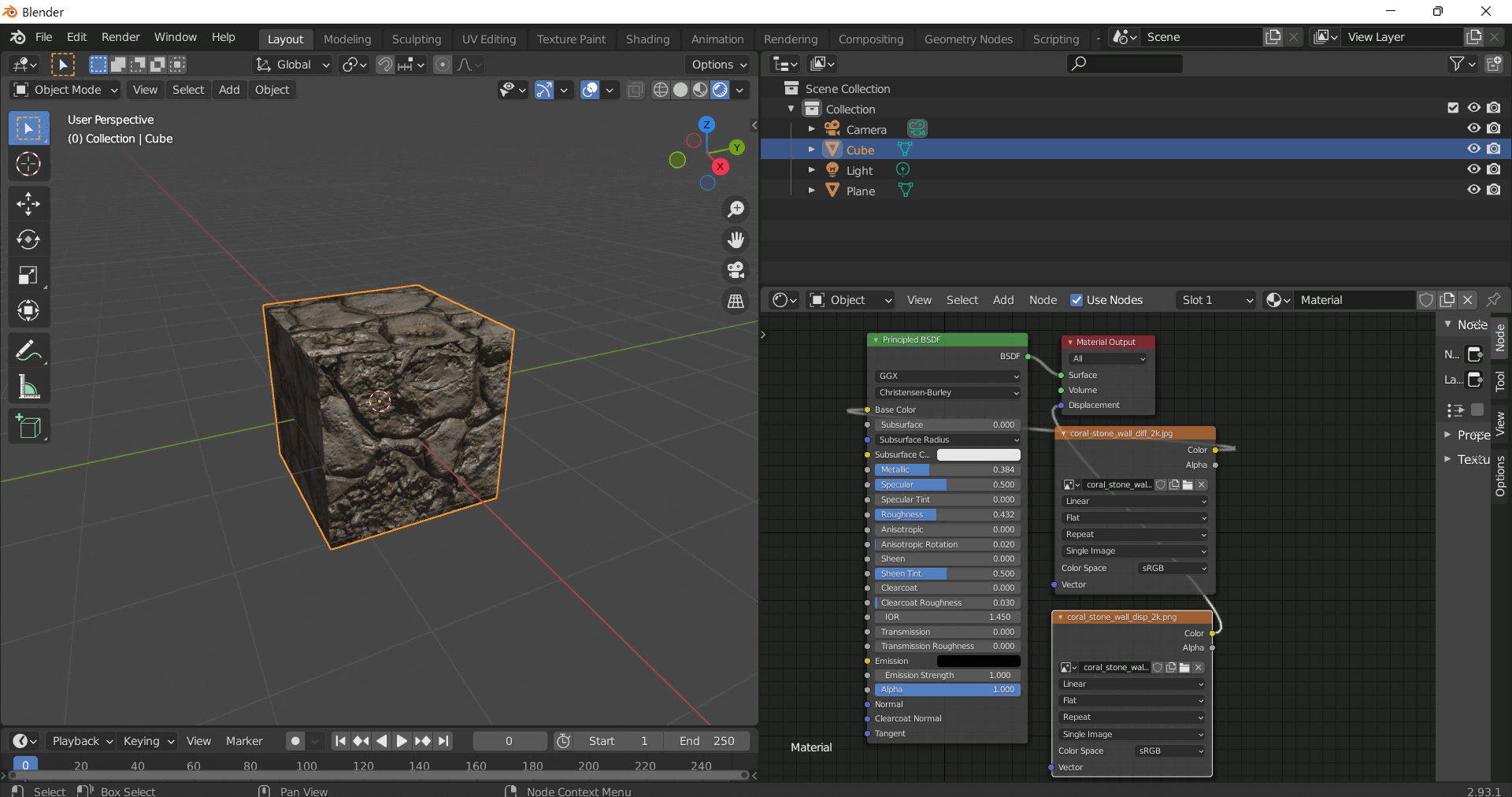The height and width of the screenshot is (797, 1512).
Task: Uncheck the Use Nodes checkbox
Action: click(1077, 300)
